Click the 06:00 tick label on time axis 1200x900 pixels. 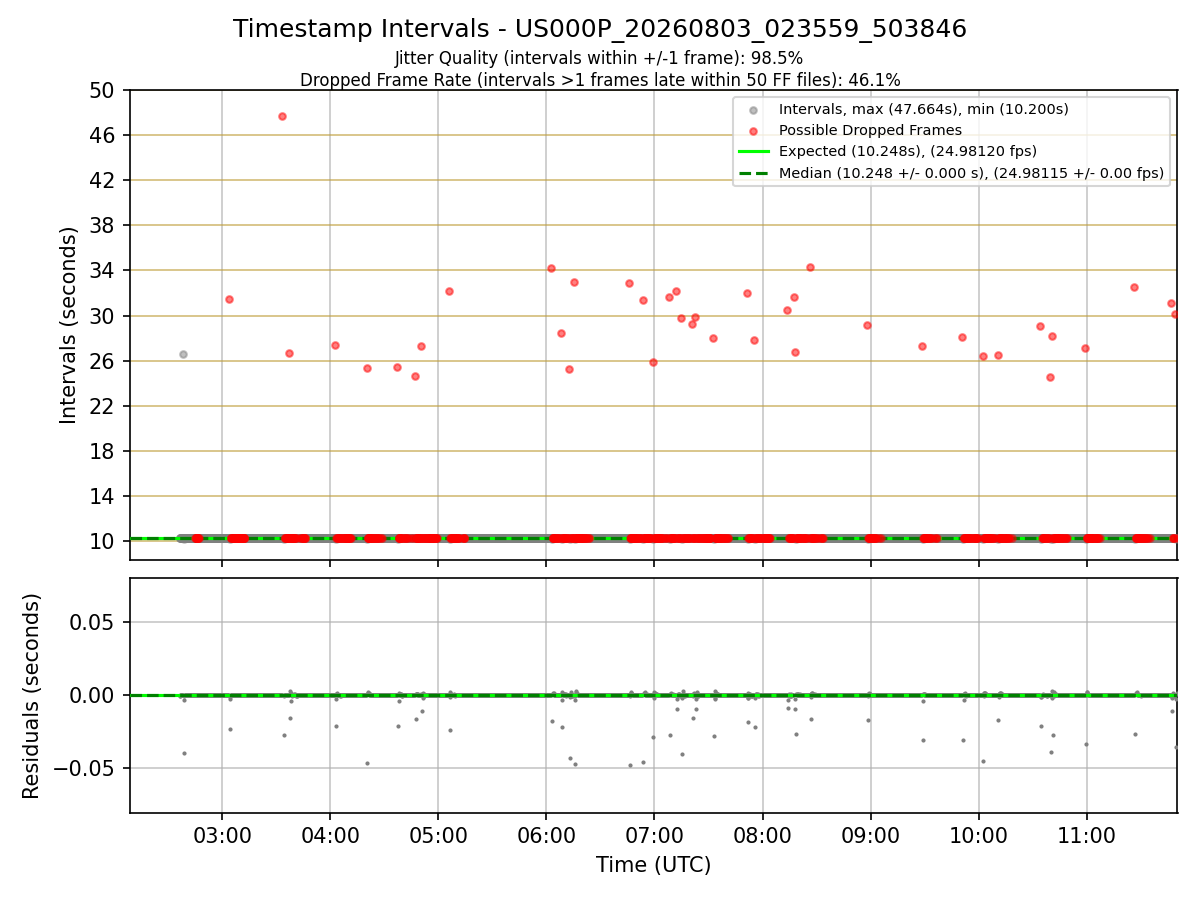click(x=546, y=835)
